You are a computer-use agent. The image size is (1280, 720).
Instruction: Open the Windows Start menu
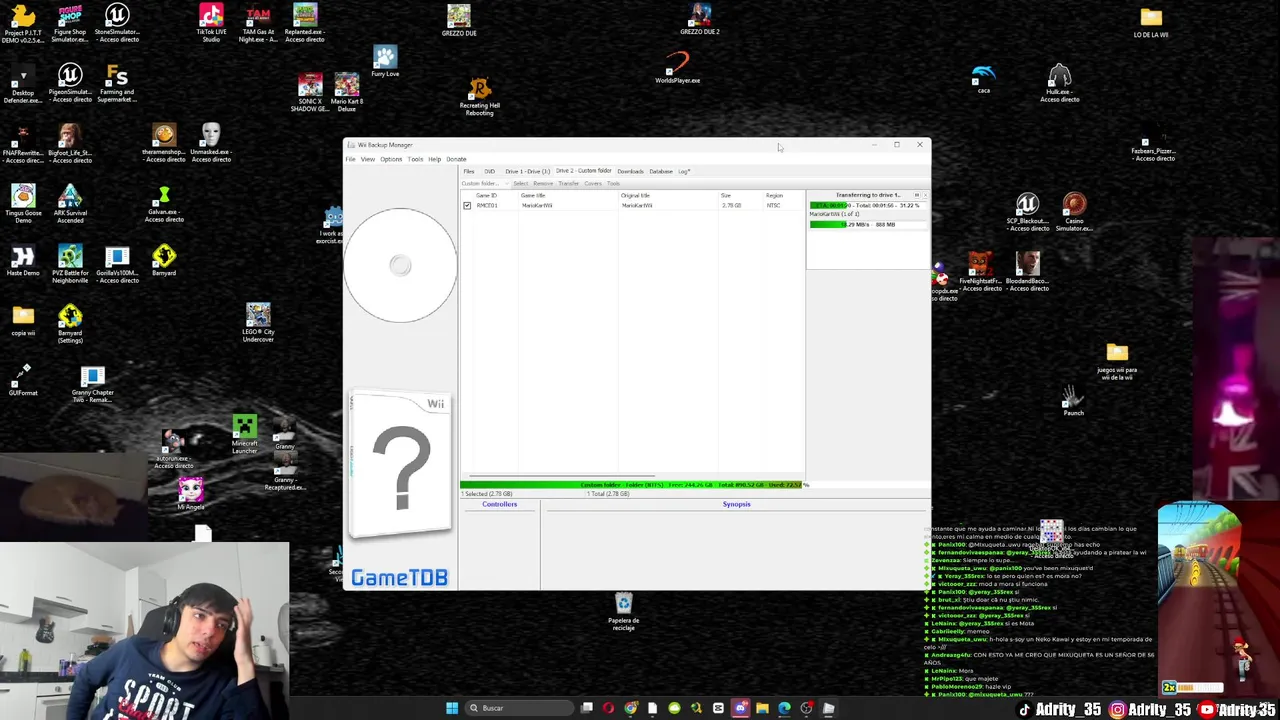click(x=452, y=708)
